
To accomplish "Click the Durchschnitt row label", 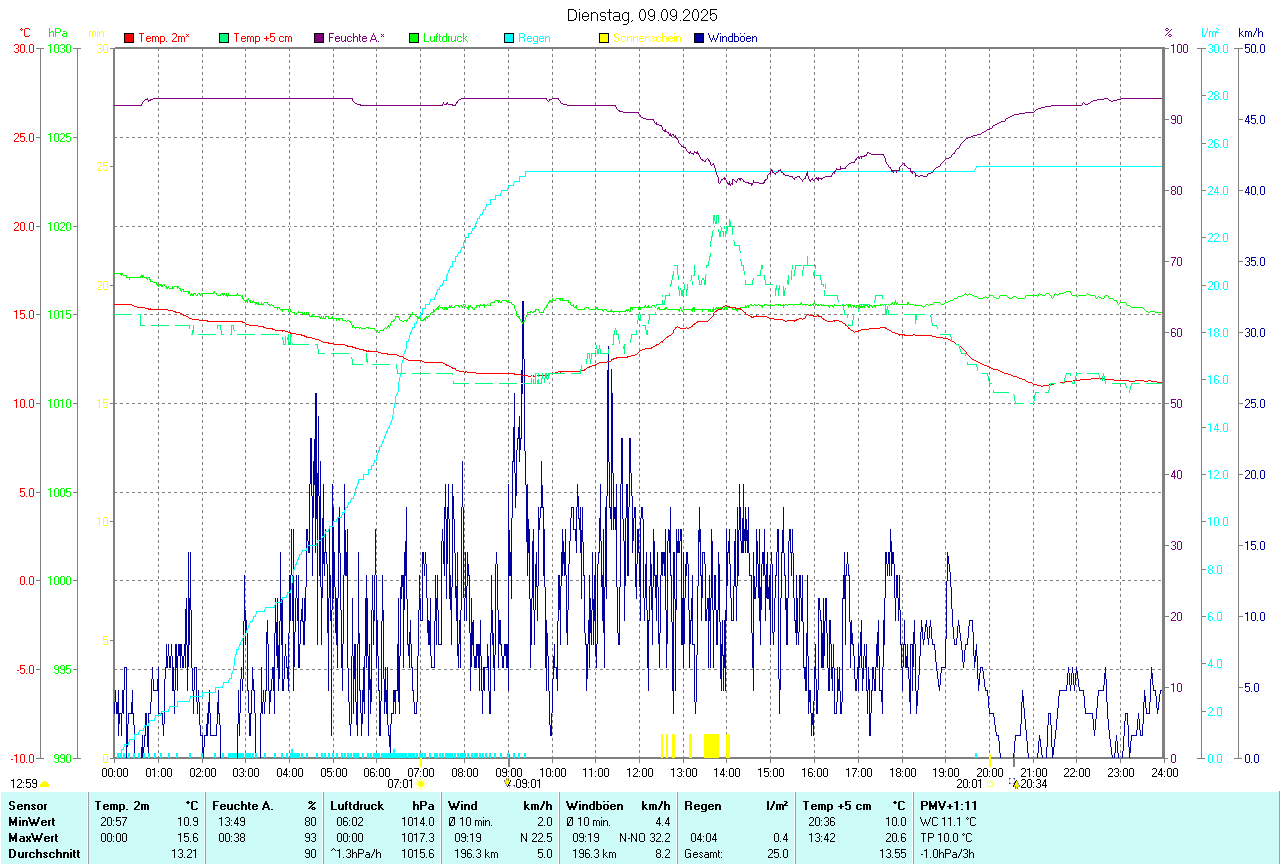I will (37, 853).
